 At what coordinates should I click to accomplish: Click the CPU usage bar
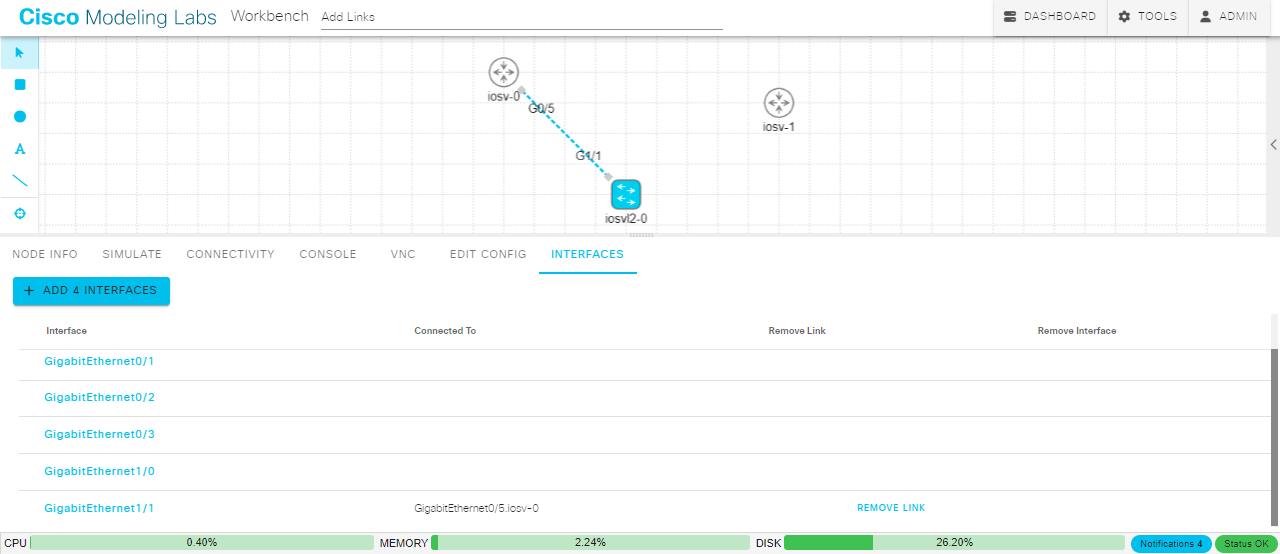click(202, 543)
